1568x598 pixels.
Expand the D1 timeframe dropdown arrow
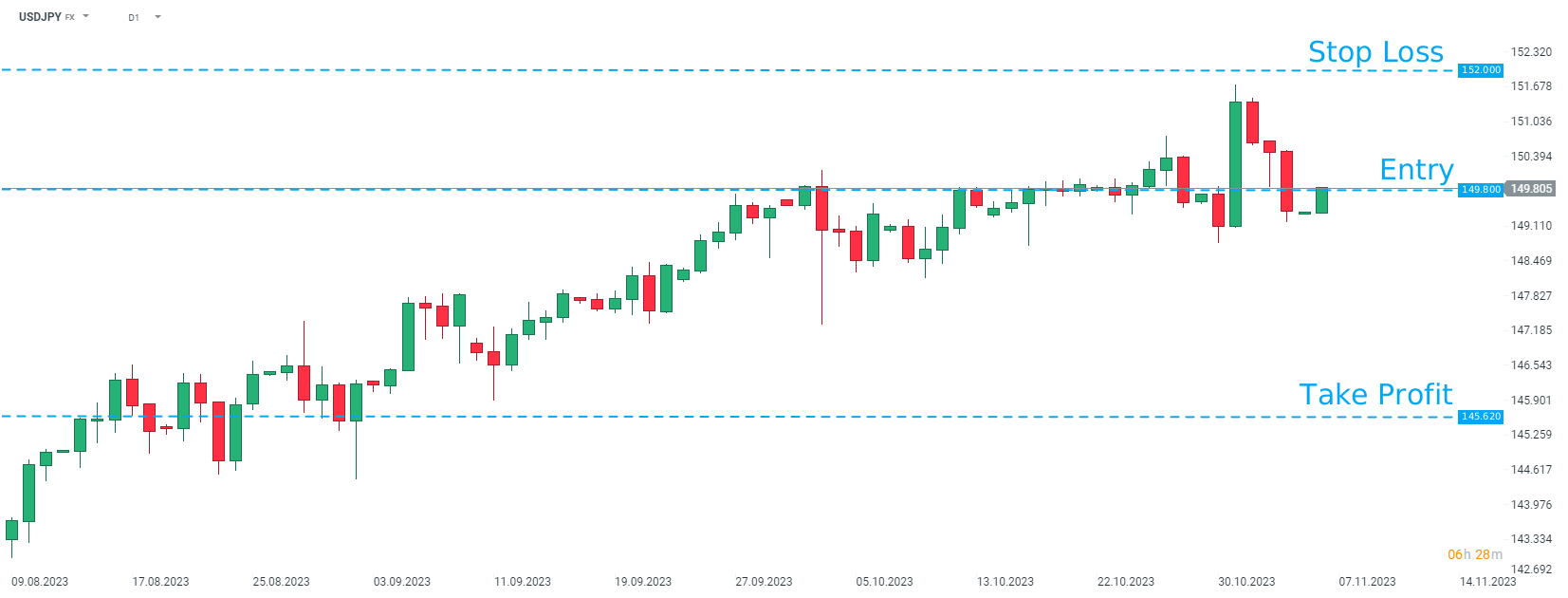[157, 17]
